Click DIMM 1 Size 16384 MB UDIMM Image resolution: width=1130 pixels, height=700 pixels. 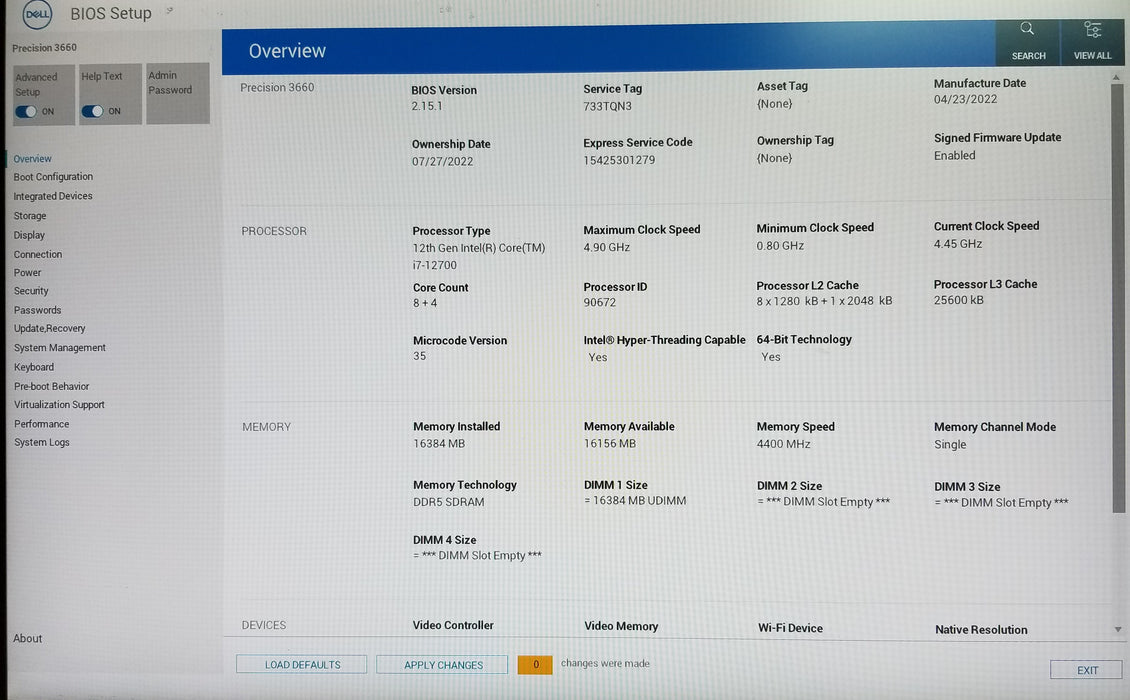[635, 501]
